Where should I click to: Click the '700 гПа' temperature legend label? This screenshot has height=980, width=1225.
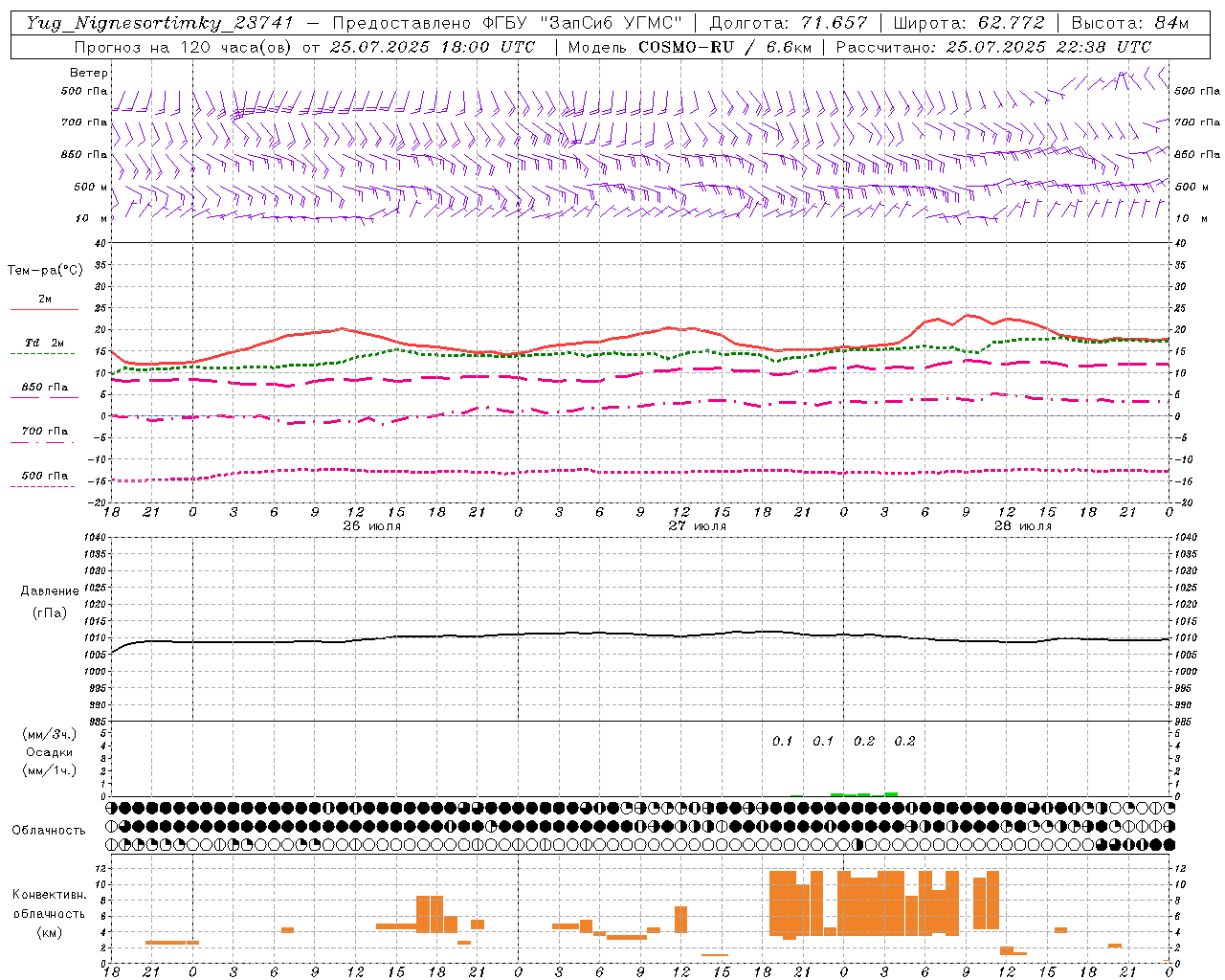(x=45, y=432)
